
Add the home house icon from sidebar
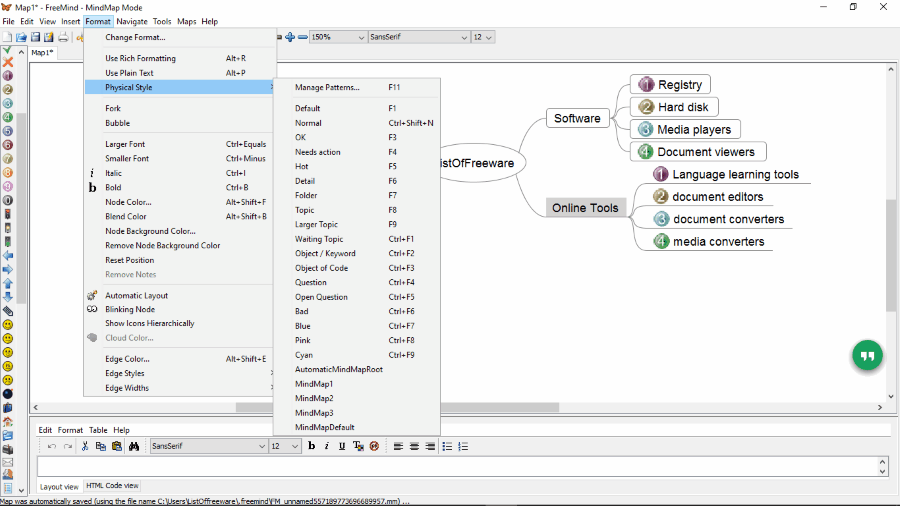(8, 422)
